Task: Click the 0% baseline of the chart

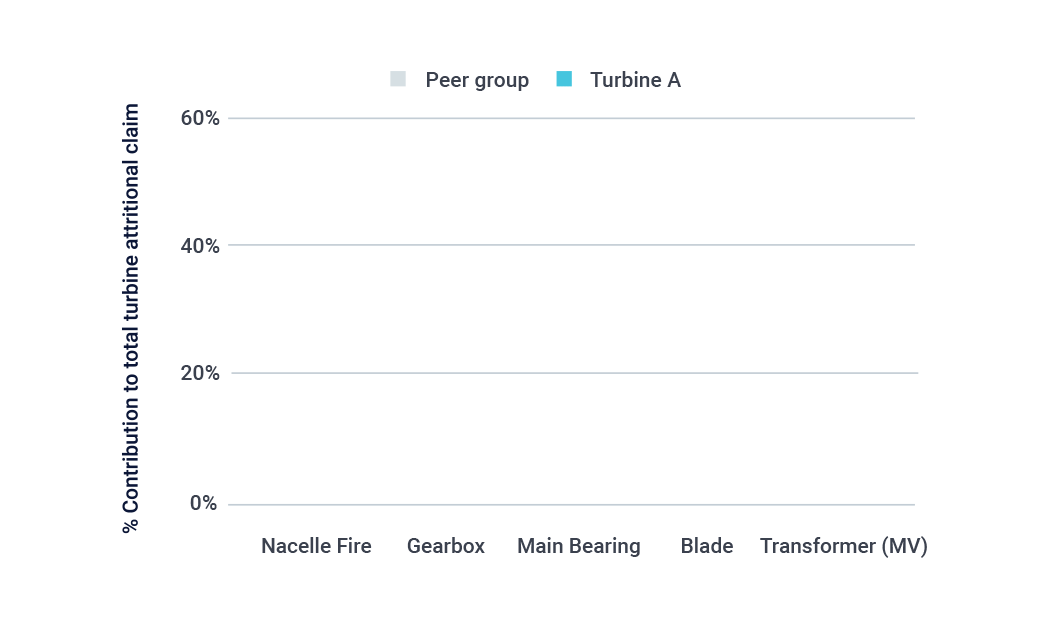Action: pyautogui.click(x=571, y=504)
